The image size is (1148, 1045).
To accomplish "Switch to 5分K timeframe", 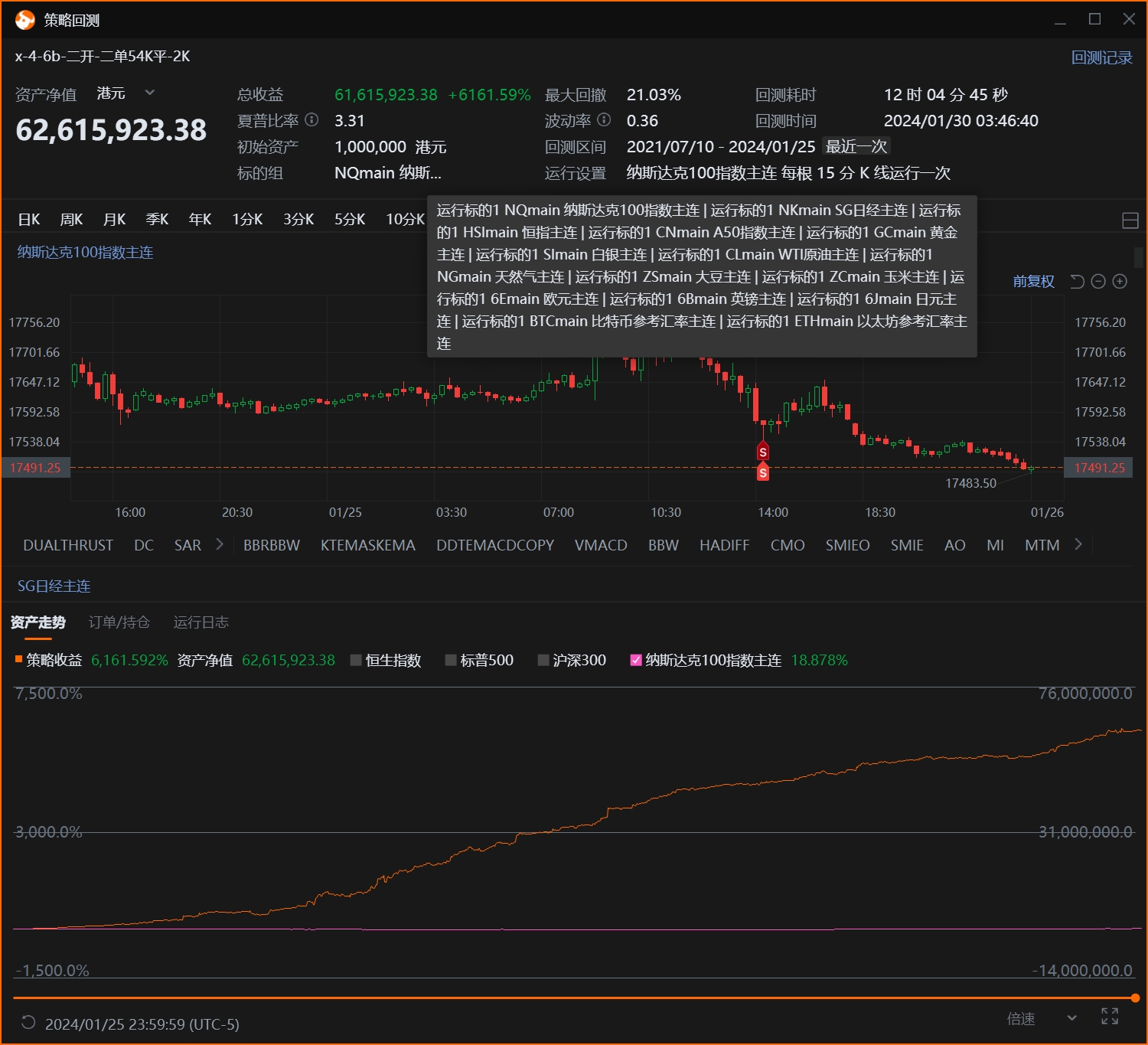I will (x=350, y=220).
